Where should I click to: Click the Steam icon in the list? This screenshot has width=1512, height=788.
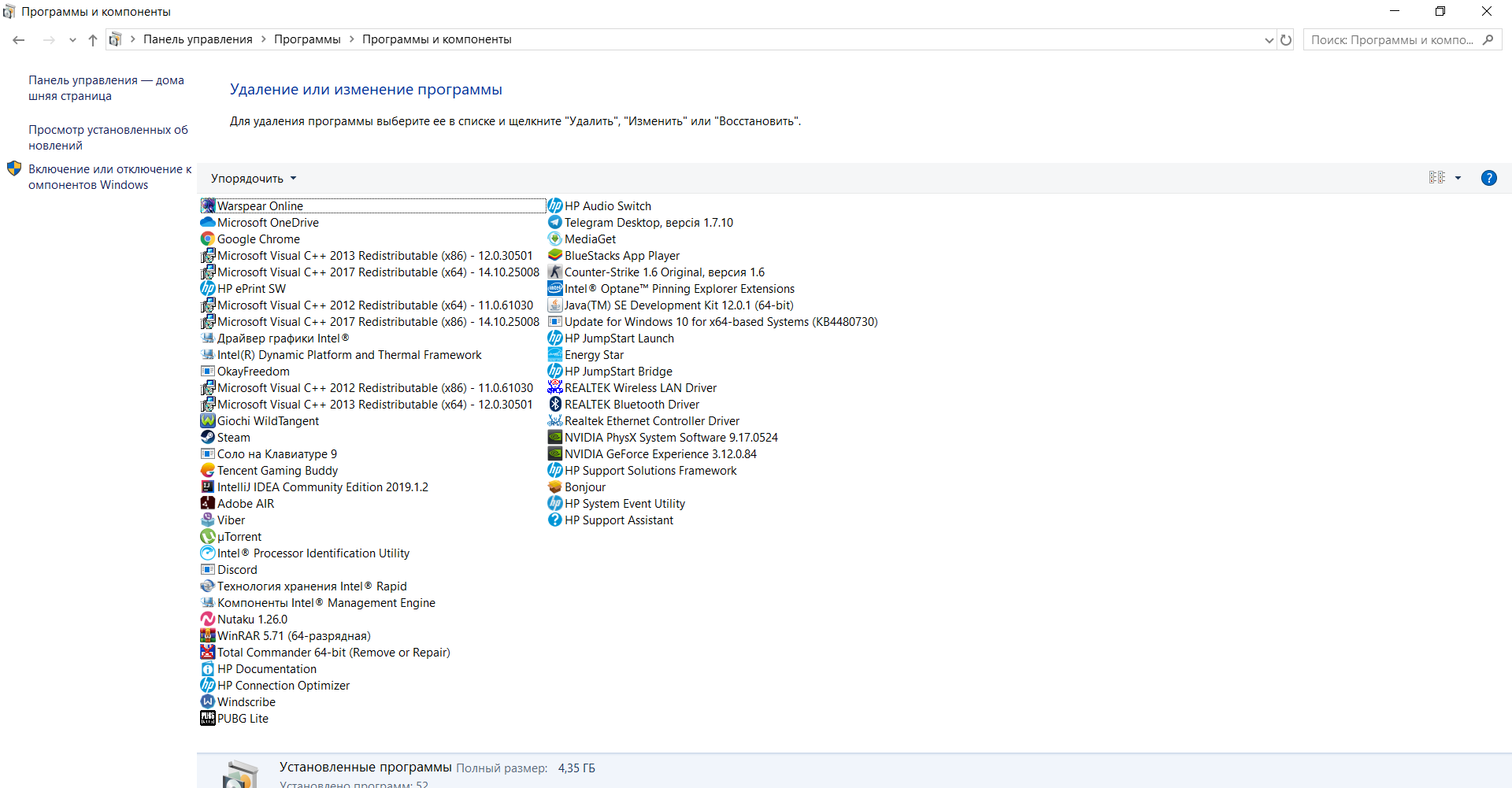tap(208, 437)
